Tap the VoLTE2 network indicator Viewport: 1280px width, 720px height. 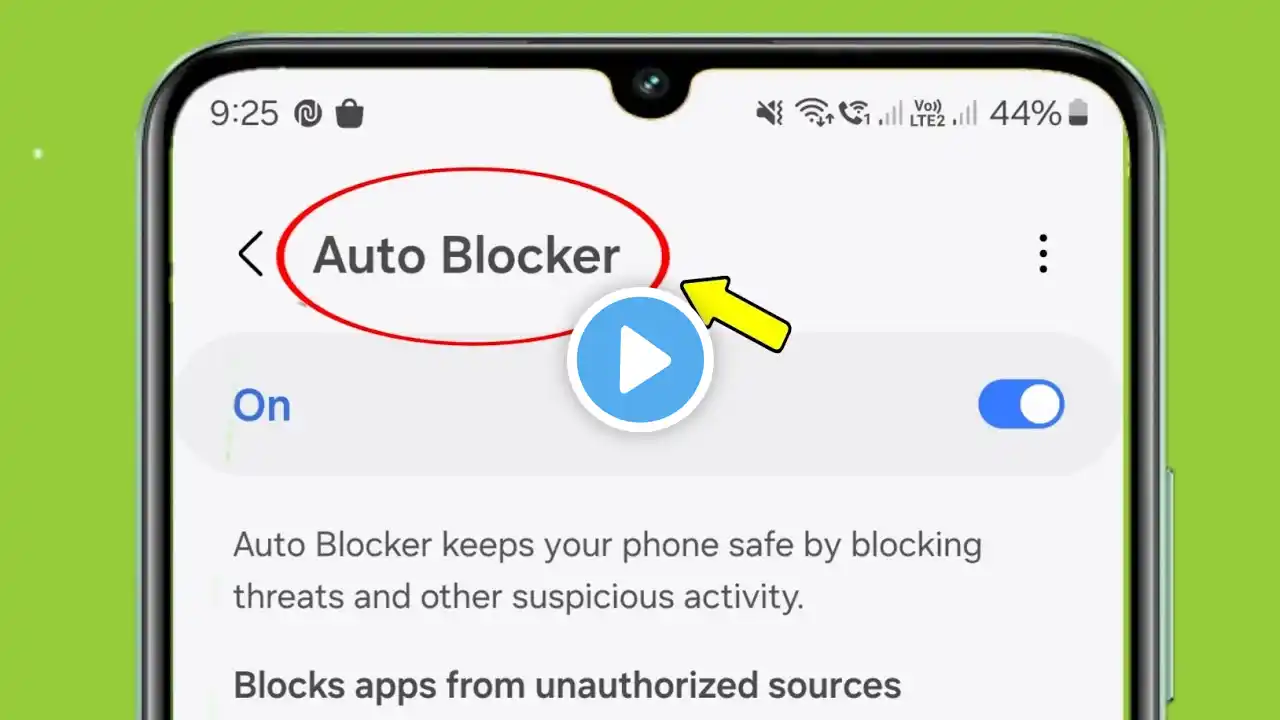[927, 113]
